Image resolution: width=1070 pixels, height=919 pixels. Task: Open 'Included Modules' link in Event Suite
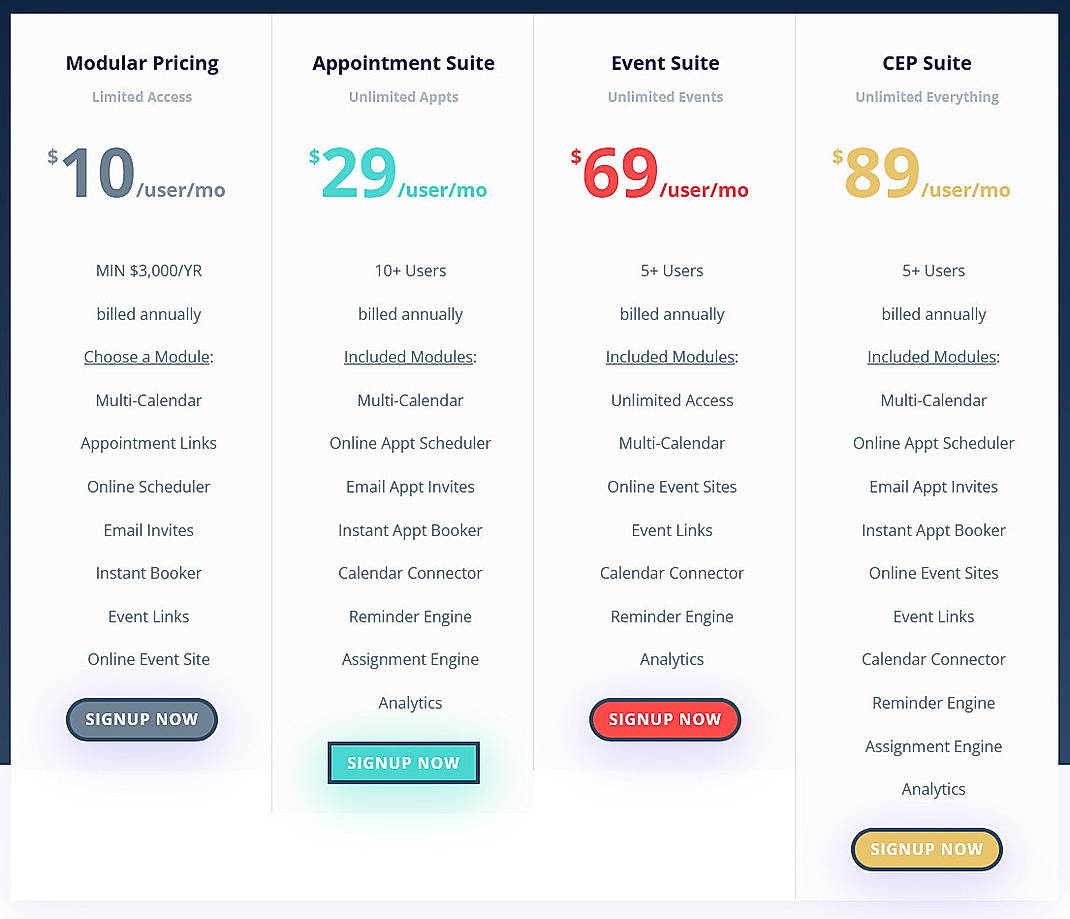click(670, 357)
